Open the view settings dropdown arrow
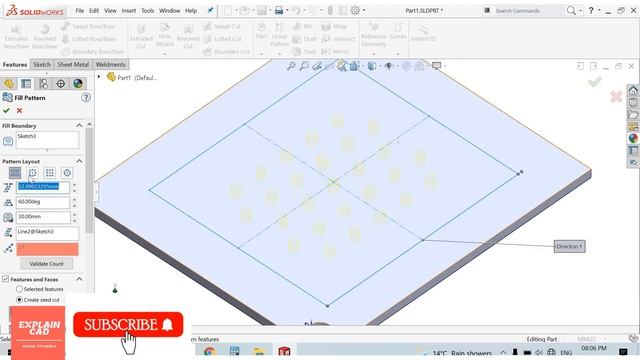 pyautogui.click(x=445, y=66)
